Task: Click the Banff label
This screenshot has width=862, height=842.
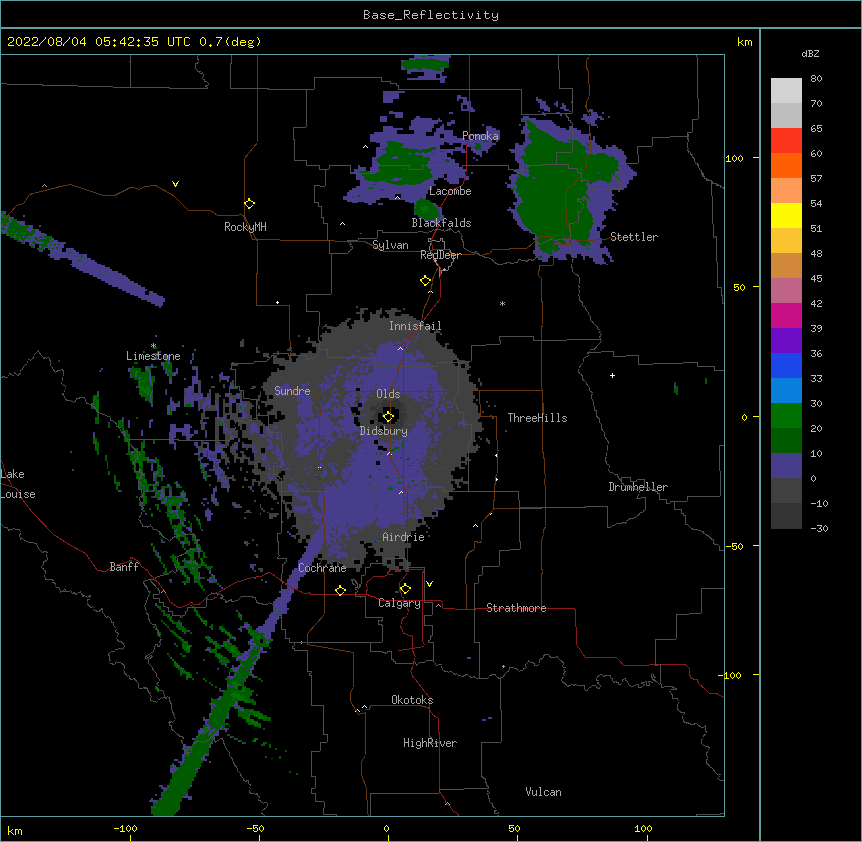Action: 124,567
